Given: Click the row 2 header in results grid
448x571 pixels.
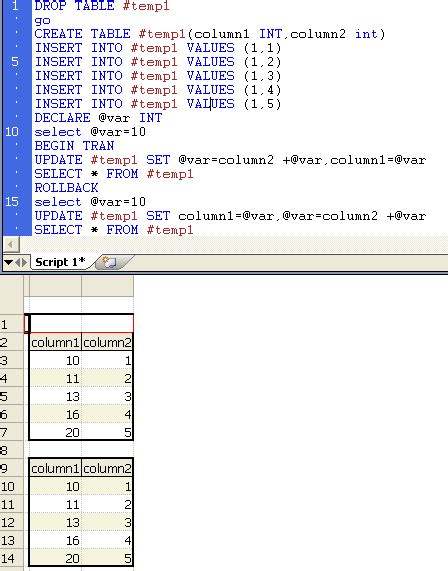Looking at the screenshot, I should 12,342.
